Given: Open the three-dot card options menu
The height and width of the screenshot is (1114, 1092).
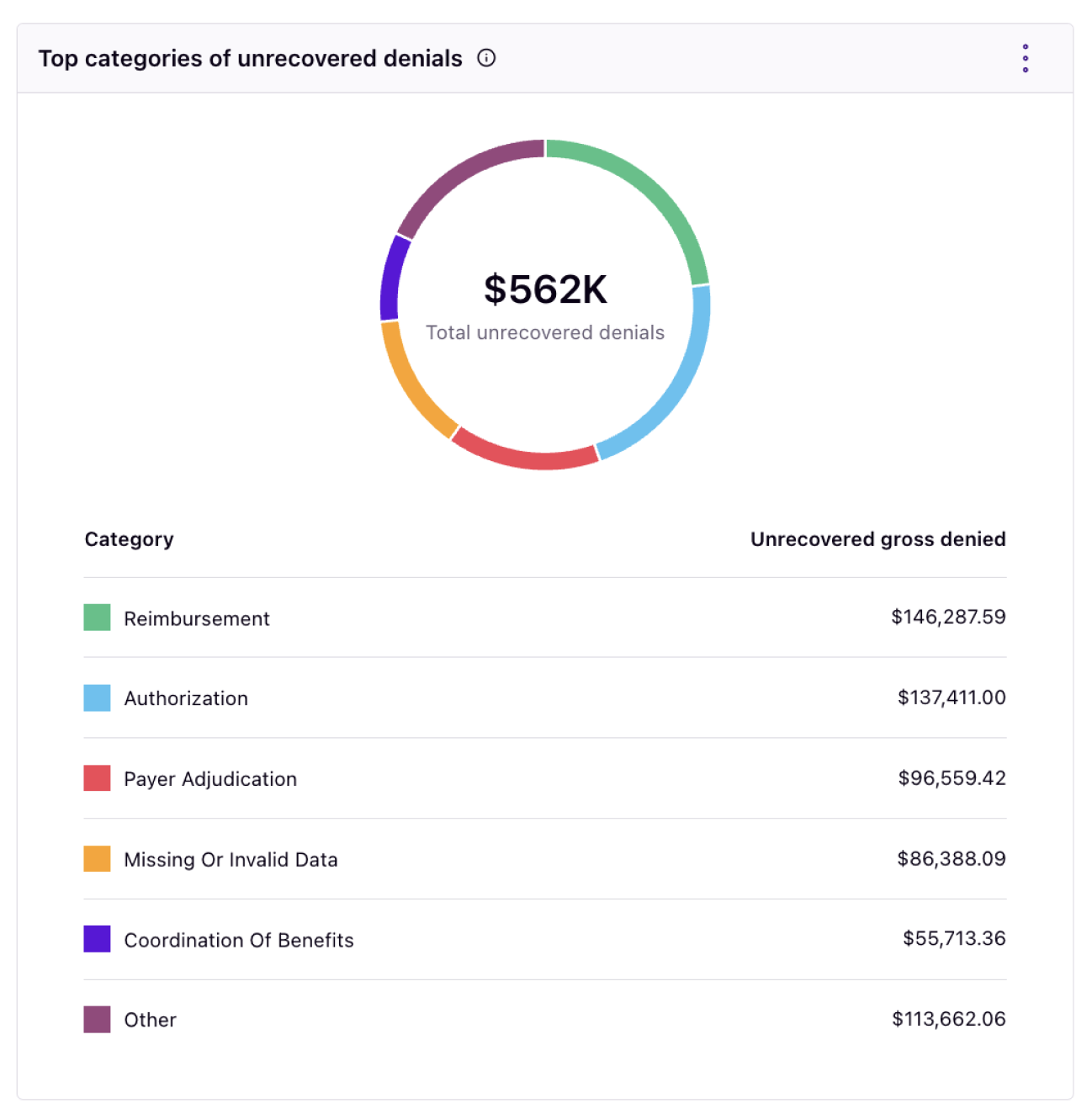Looking at the screenshot, I should pos(1025,58).
